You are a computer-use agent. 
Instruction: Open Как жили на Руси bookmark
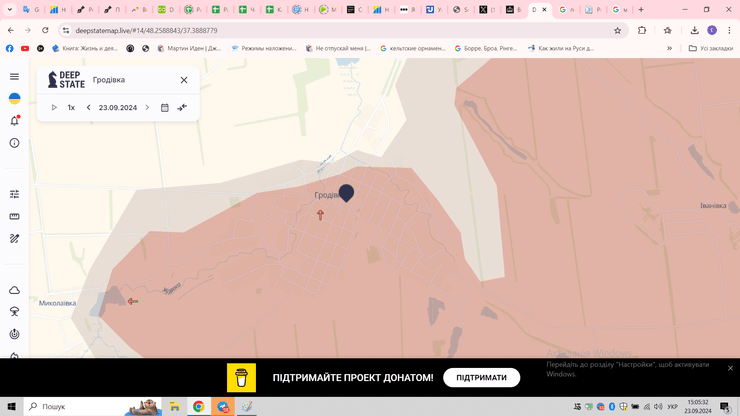pos(561,48)
